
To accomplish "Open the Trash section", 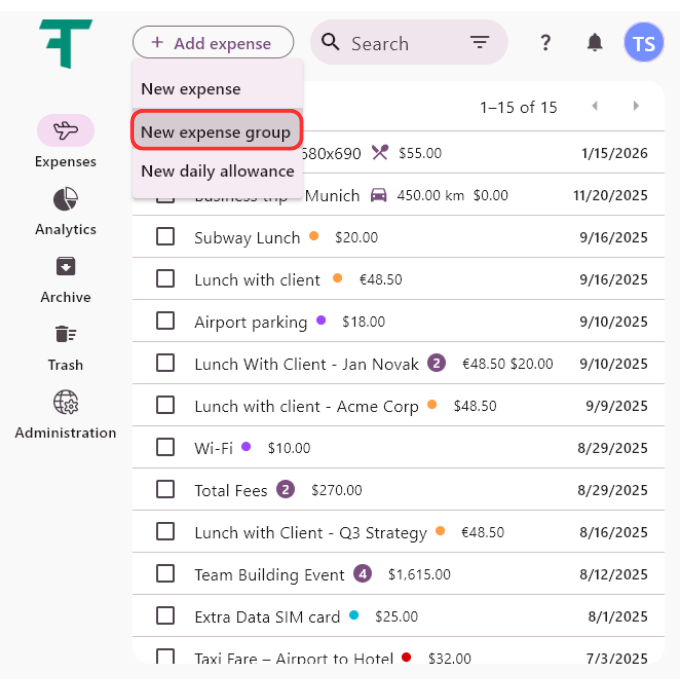I will [66, 335].
